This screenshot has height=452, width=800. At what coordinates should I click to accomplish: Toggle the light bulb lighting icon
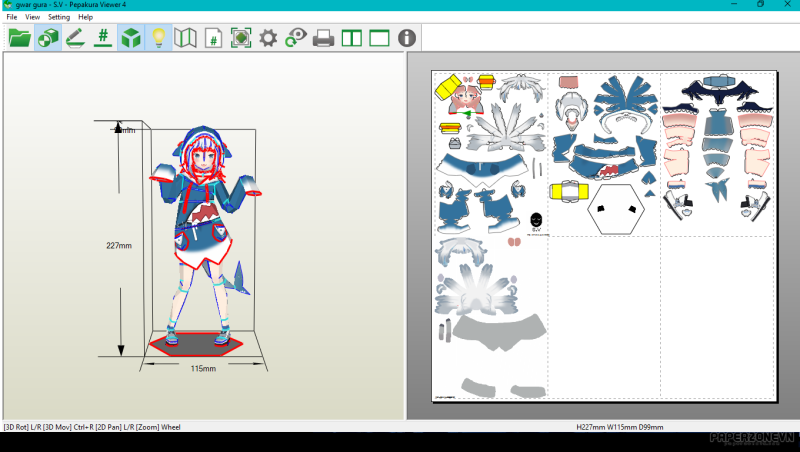pyautogui.click(x=159, y=38)
